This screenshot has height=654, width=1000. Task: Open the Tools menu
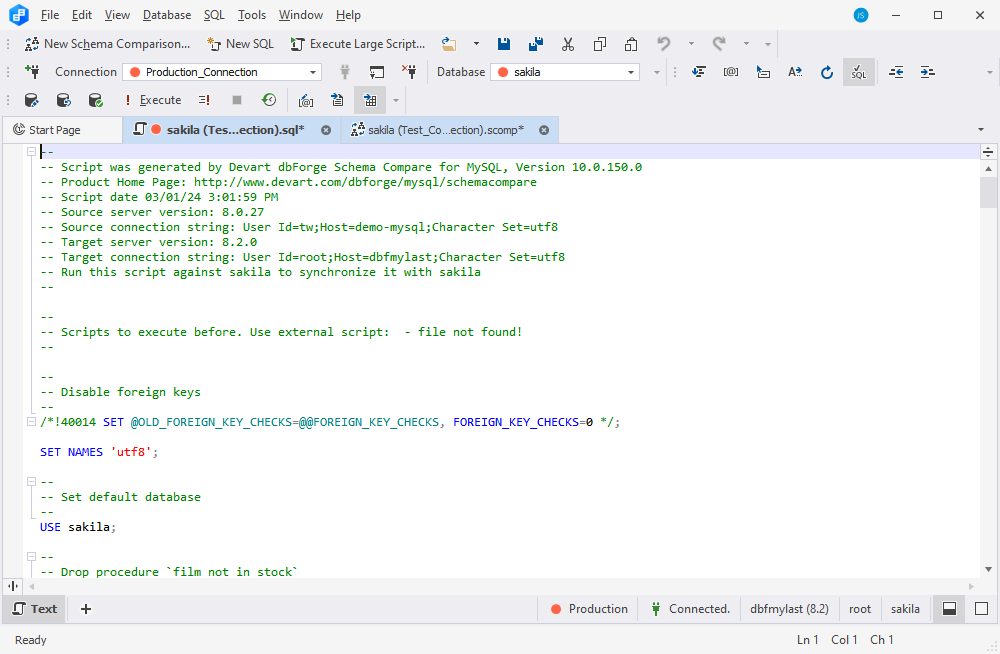(x=252, y=15)
